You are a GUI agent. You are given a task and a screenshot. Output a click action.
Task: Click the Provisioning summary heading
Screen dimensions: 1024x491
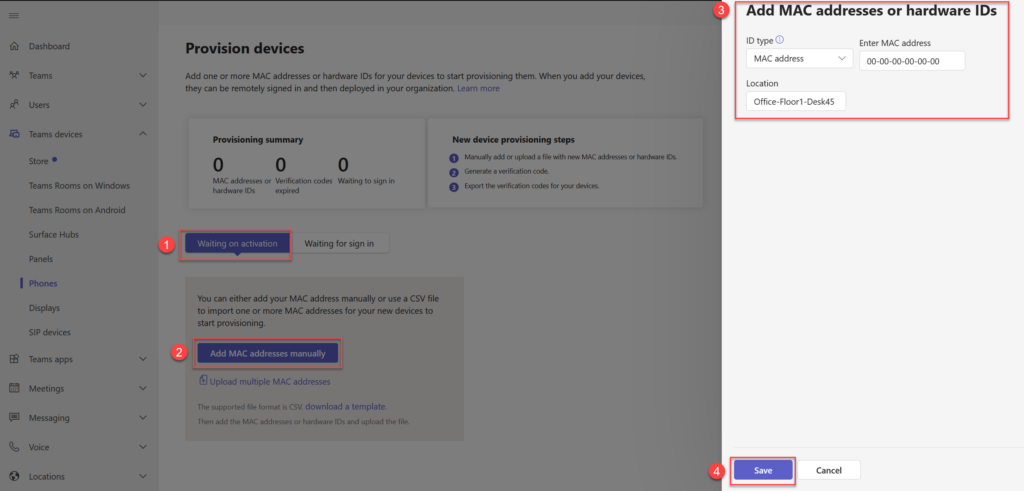pyautogui.click(x=258, y=140)
